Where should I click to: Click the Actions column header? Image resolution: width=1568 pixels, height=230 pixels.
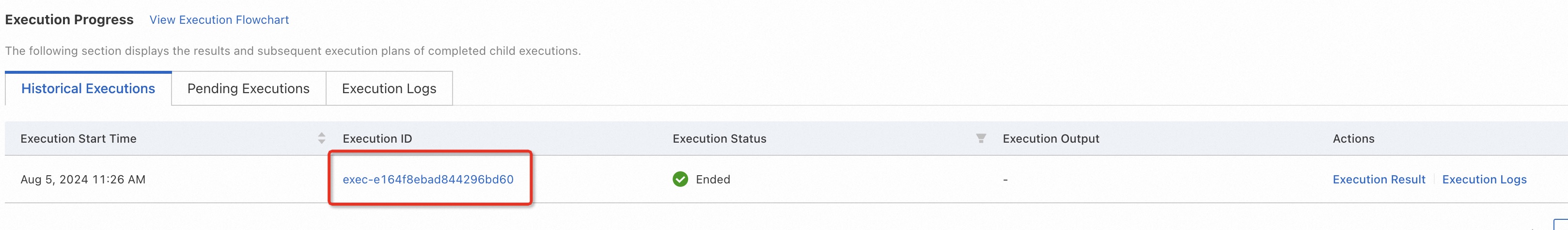tap(1353, 138)
